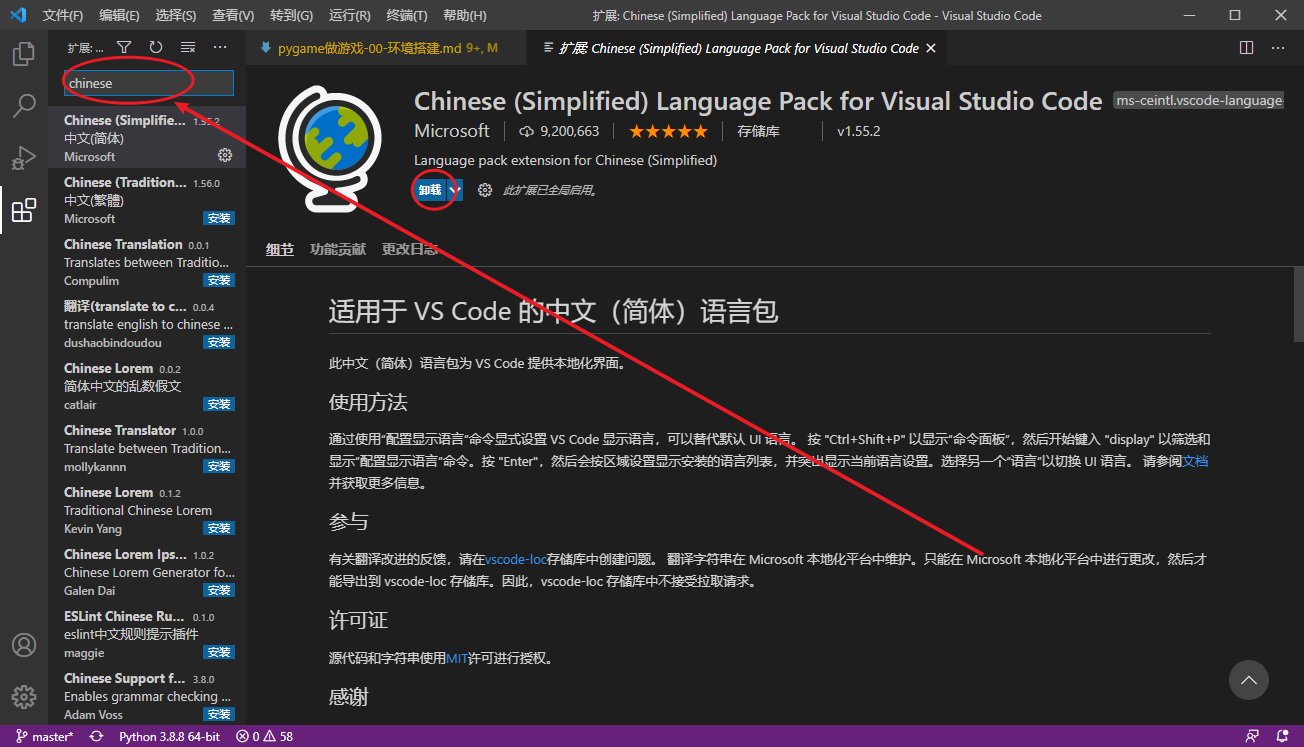
Task: Select the 细节 details tab
Action: click(x=280, y=249)
